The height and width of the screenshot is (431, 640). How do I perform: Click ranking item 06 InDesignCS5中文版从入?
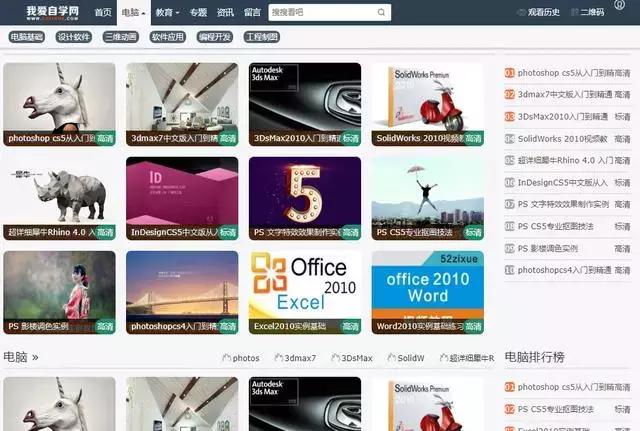coord(567,182)
